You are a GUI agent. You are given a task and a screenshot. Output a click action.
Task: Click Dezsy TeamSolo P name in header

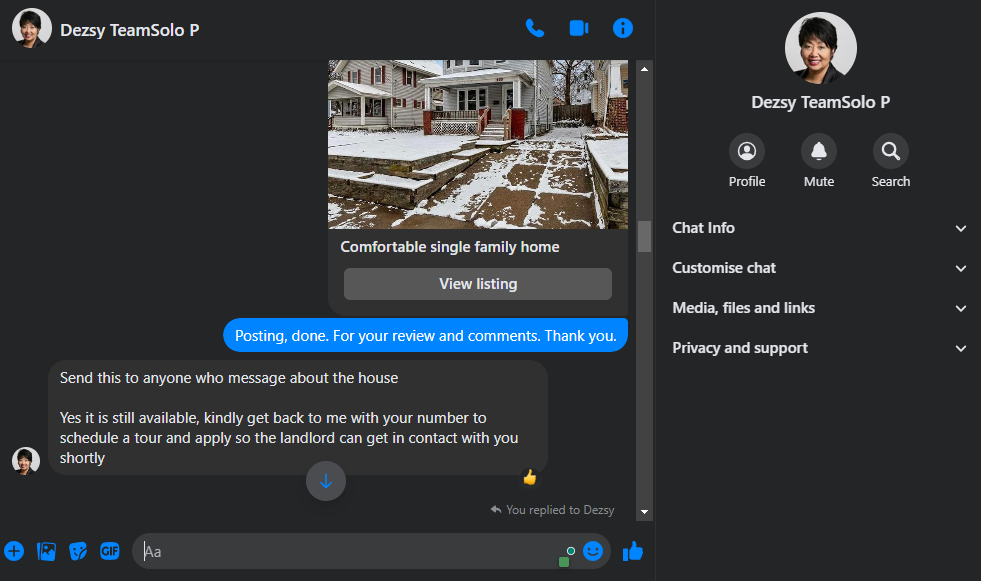click(x=130, y=30)
